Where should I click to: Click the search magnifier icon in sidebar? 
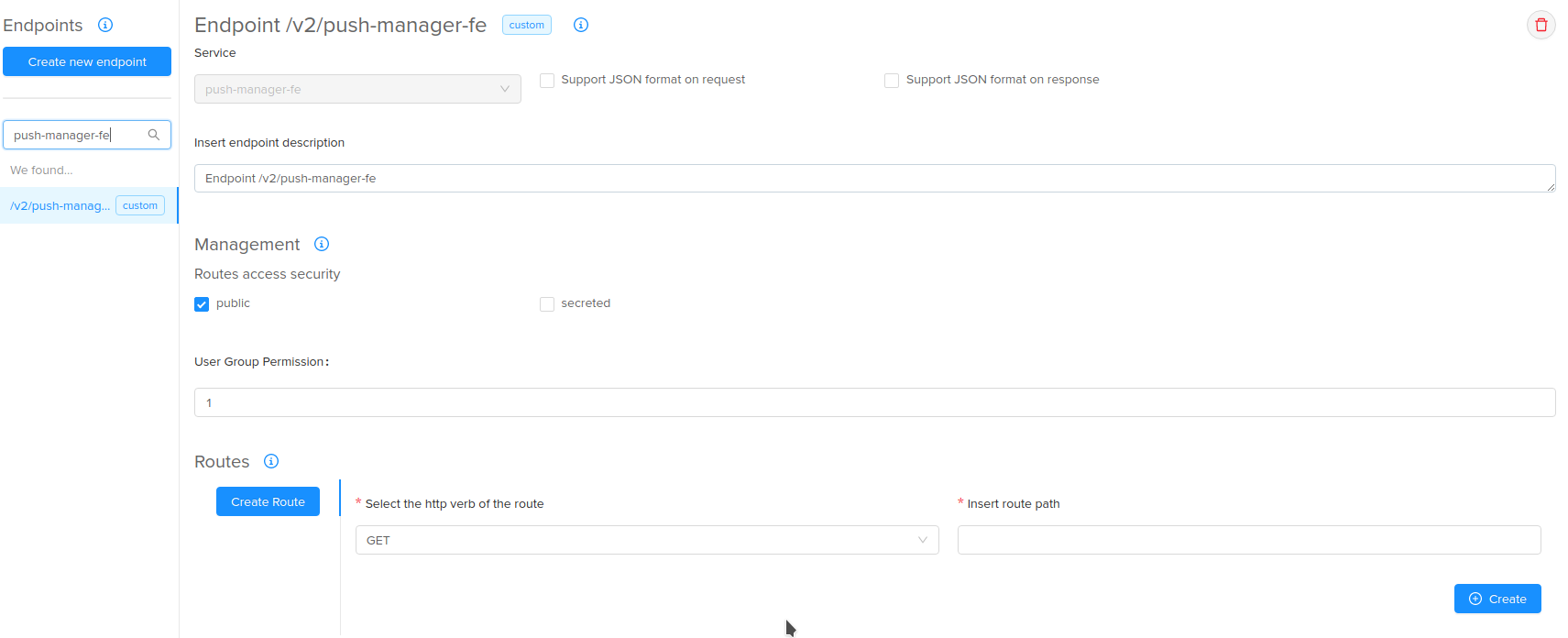click(x=154, y=135)
